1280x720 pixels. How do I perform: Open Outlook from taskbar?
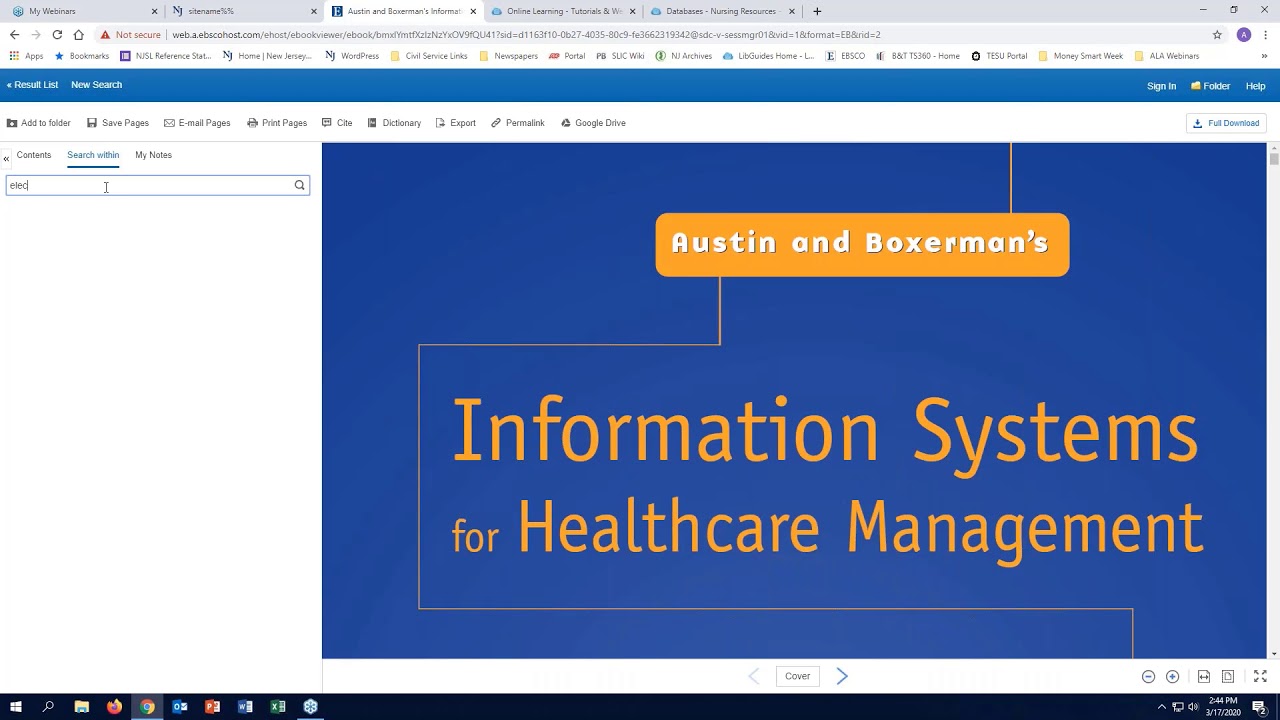(180, 707)
